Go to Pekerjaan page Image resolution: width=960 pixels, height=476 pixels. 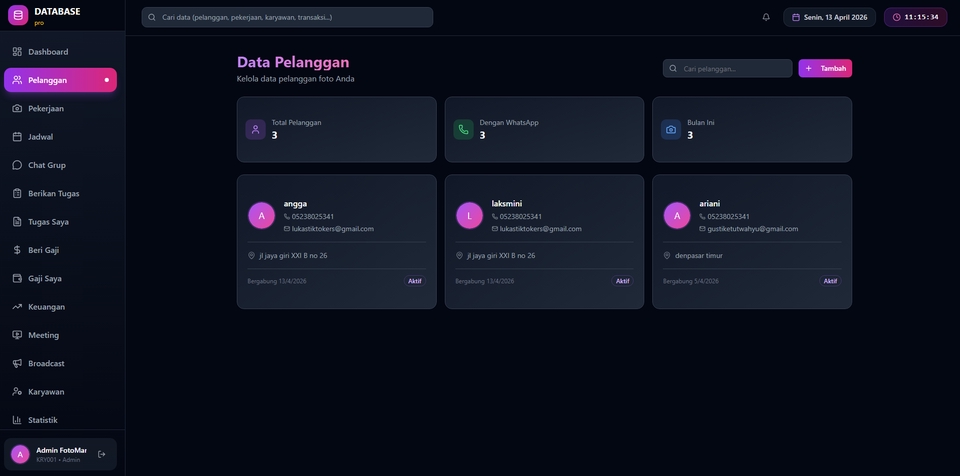[x=60, y=108]
